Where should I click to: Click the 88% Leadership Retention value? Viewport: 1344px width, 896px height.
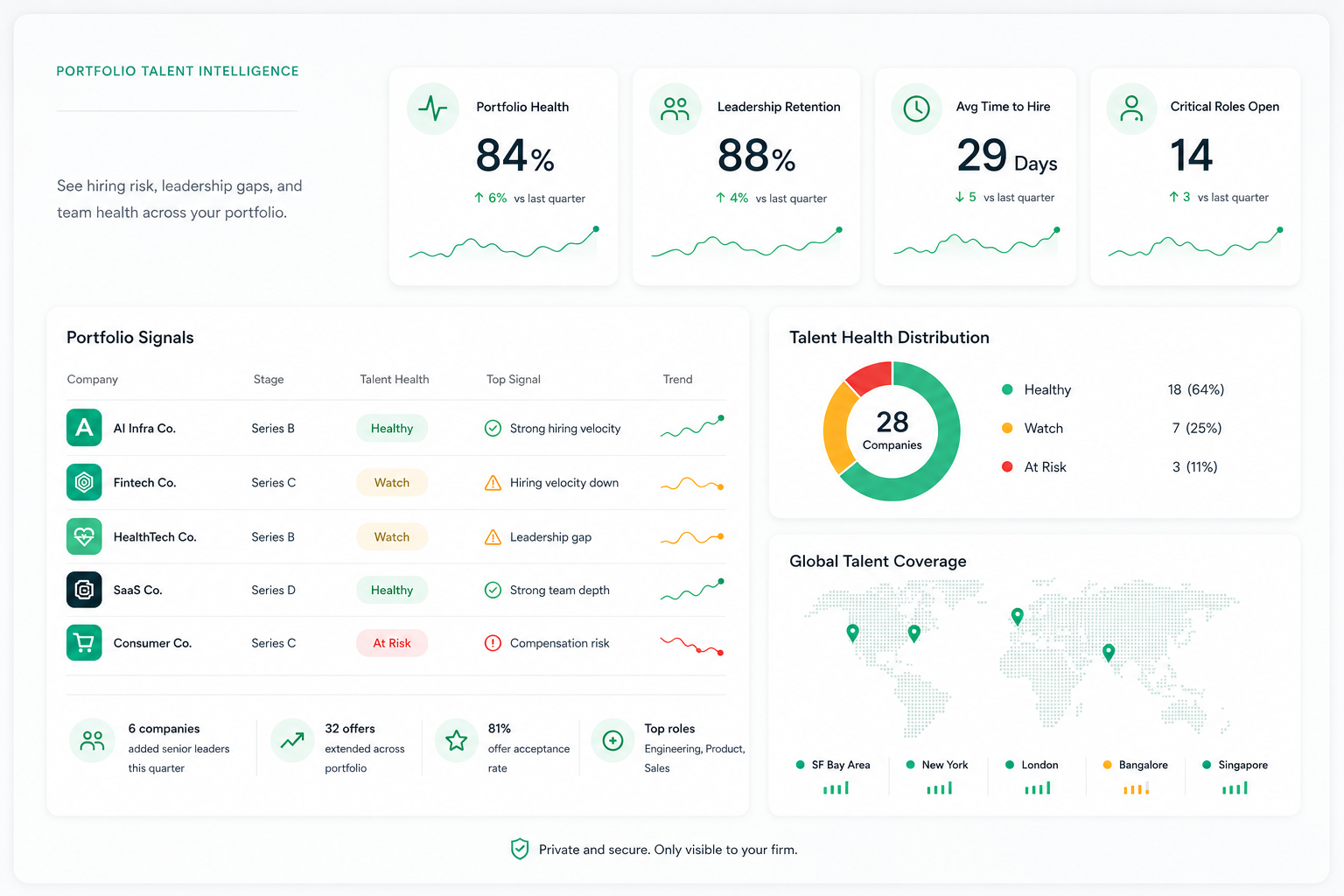point(756,156)
